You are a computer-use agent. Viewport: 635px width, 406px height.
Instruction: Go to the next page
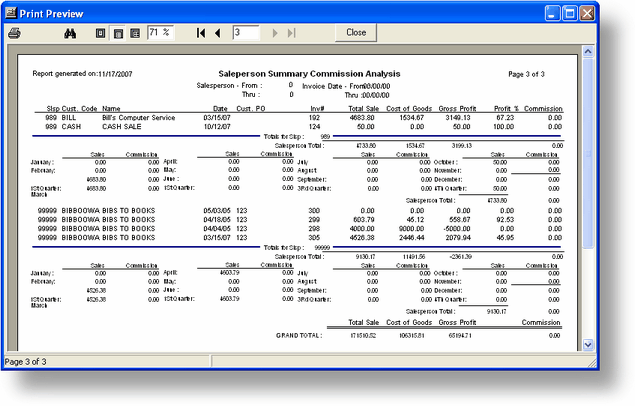(277, 33)
